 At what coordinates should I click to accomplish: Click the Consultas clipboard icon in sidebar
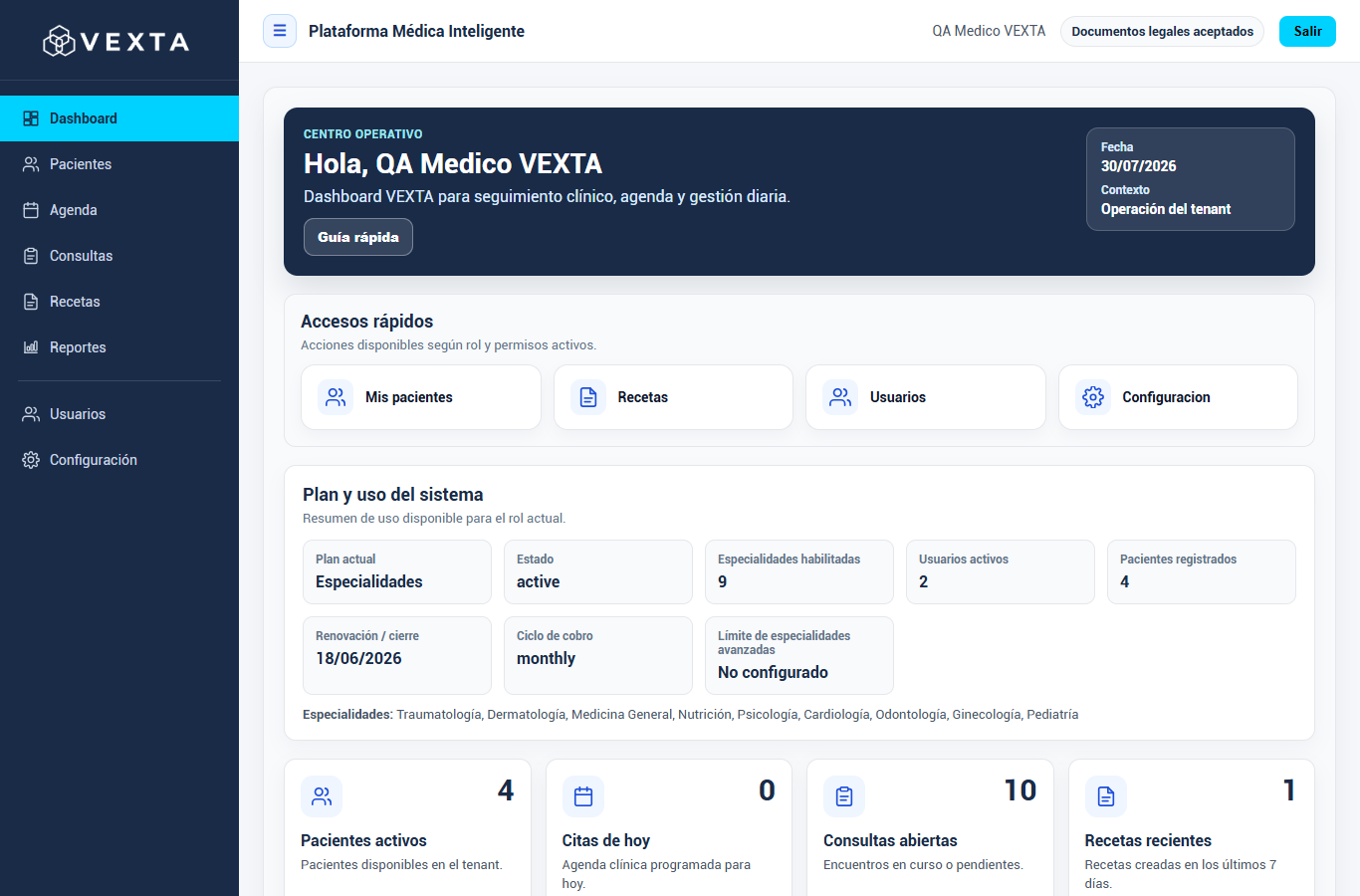31,256
